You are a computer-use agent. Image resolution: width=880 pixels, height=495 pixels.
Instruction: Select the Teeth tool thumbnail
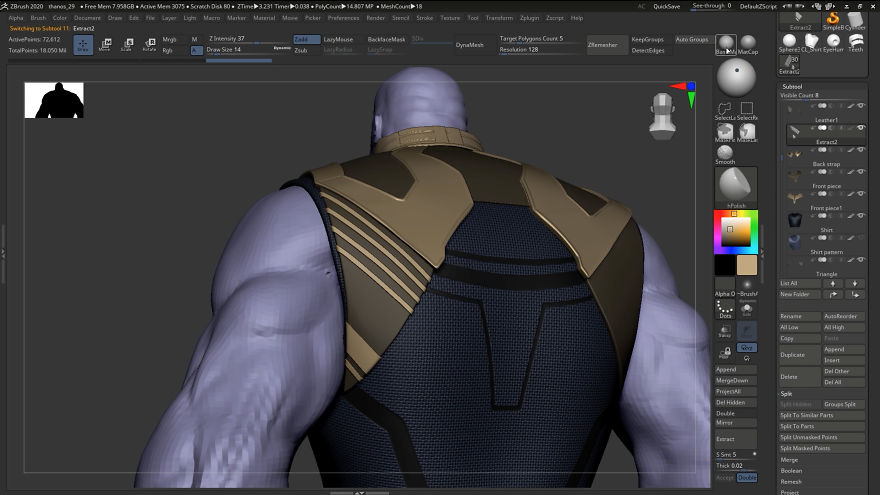pos(855,43)
